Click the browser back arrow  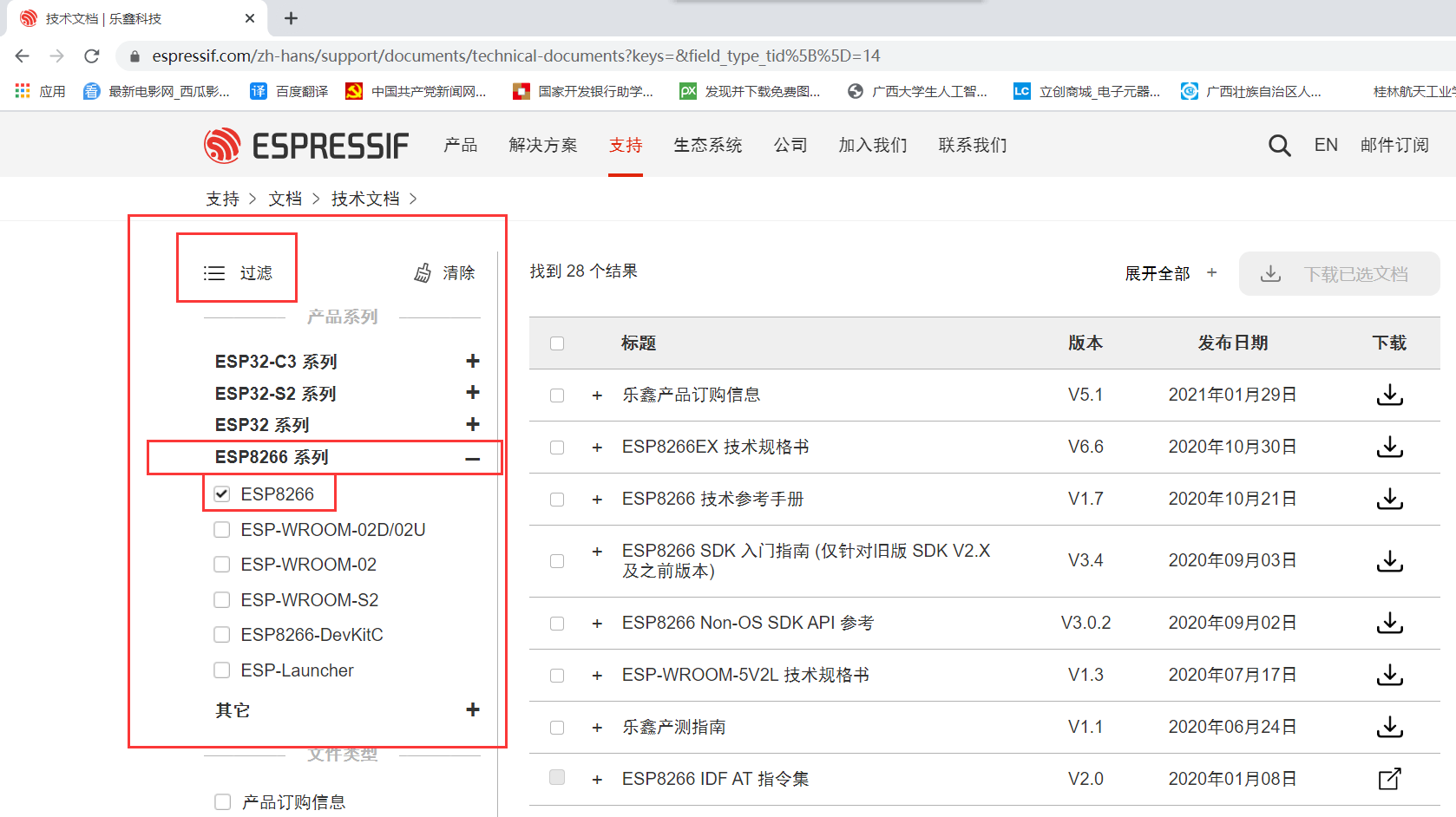pyautogui.click(x=23, y=56)
